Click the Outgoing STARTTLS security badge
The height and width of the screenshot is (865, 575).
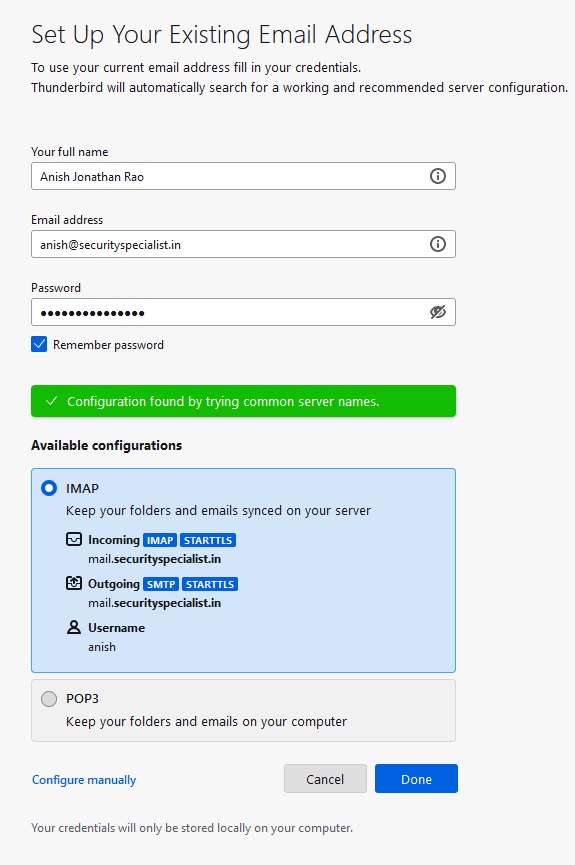210,584
